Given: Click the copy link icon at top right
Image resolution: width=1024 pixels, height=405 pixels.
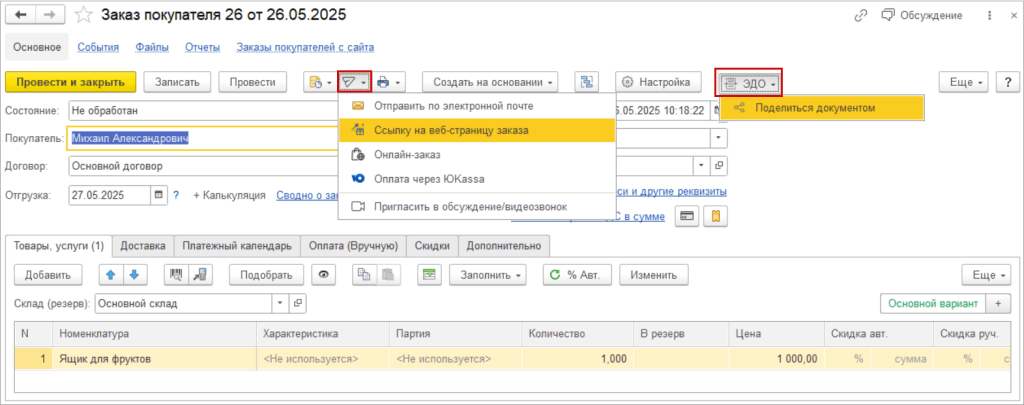Looking at the screenshot, I should pyautogui.click(x=860, y=16).
